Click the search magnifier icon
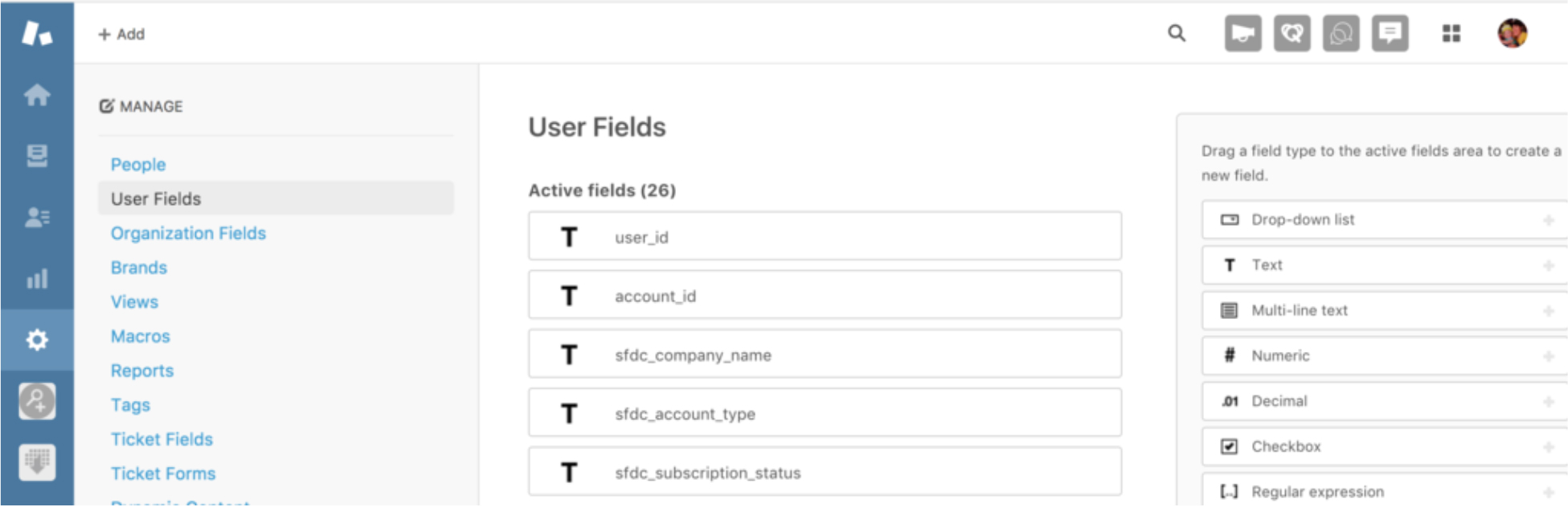This screenshot has width=1568, height=507. pyautogui.click(x=1177, y=33)
